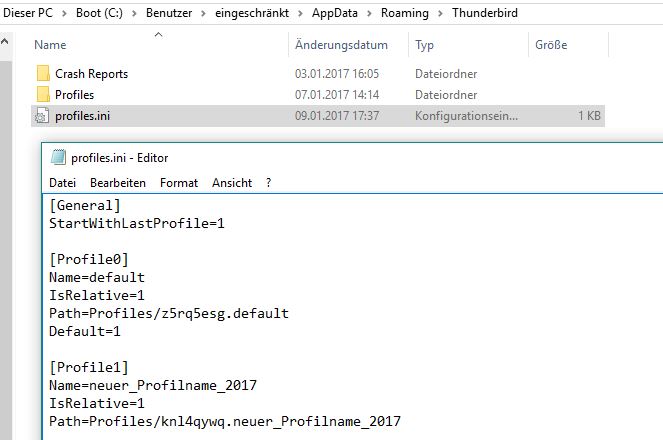Sort by Änderungsdatum column header
The width and height of the screenshot is (663, 440).
341,45
